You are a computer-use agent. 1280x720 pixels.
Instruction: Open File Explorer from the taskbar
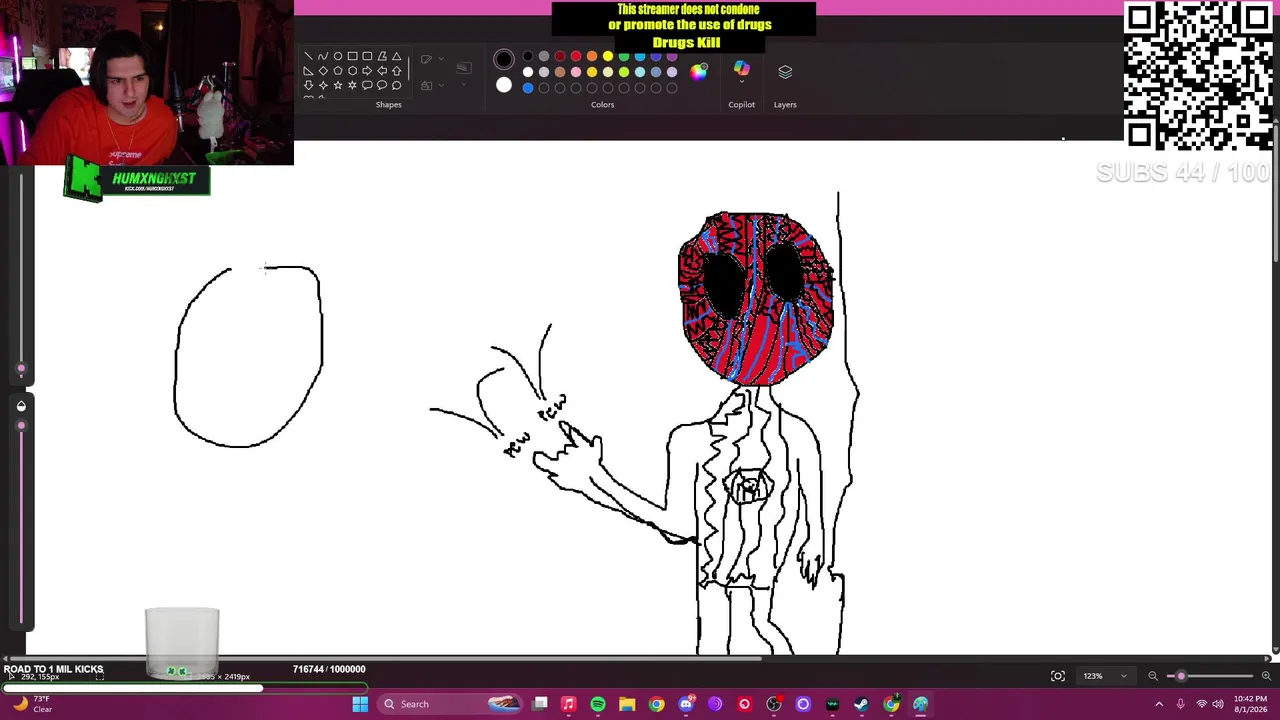click(627, 704)
